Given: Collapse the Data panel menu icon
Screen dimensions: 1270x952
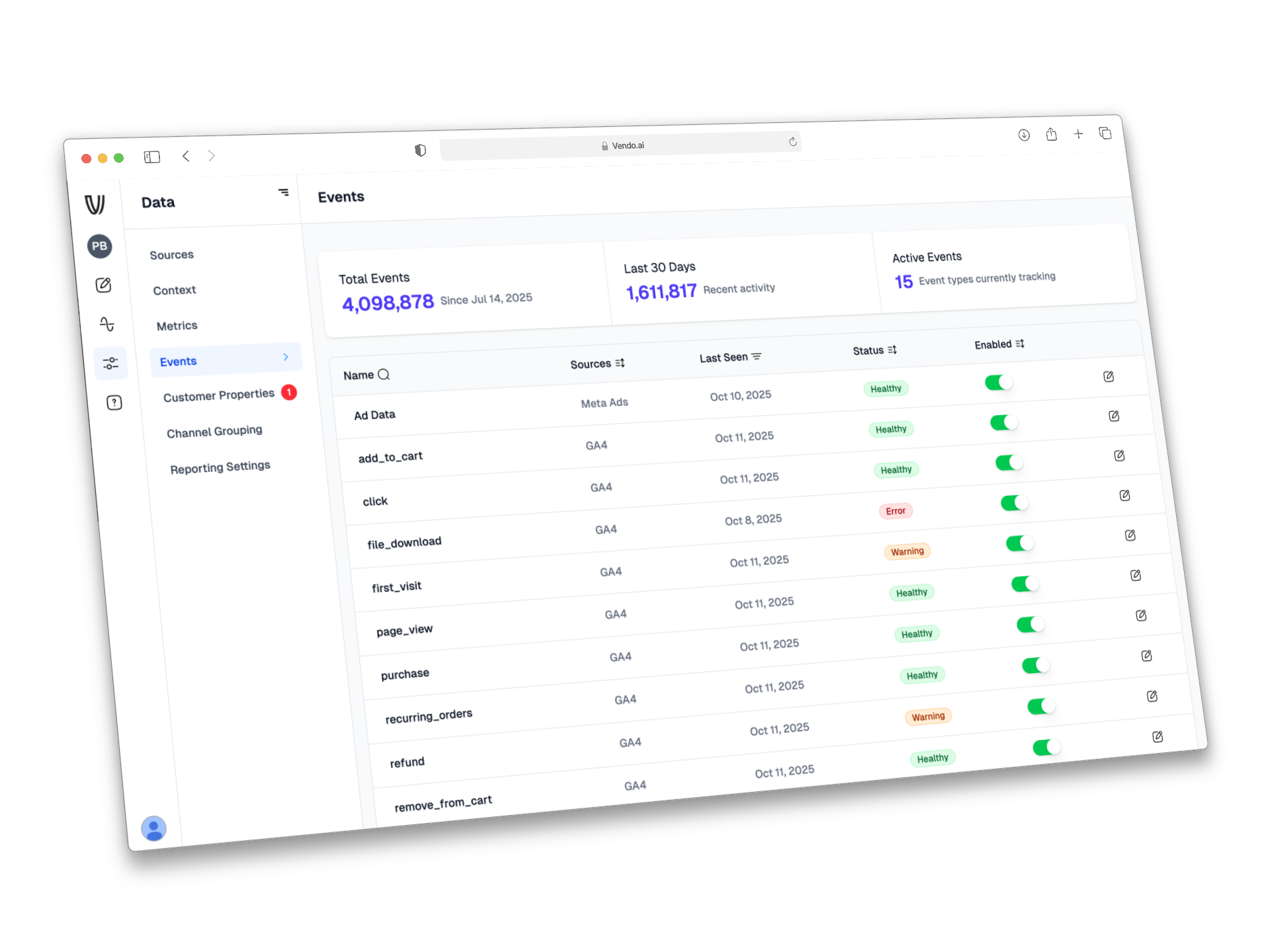Looking at the screenshot, I should 284,192.
